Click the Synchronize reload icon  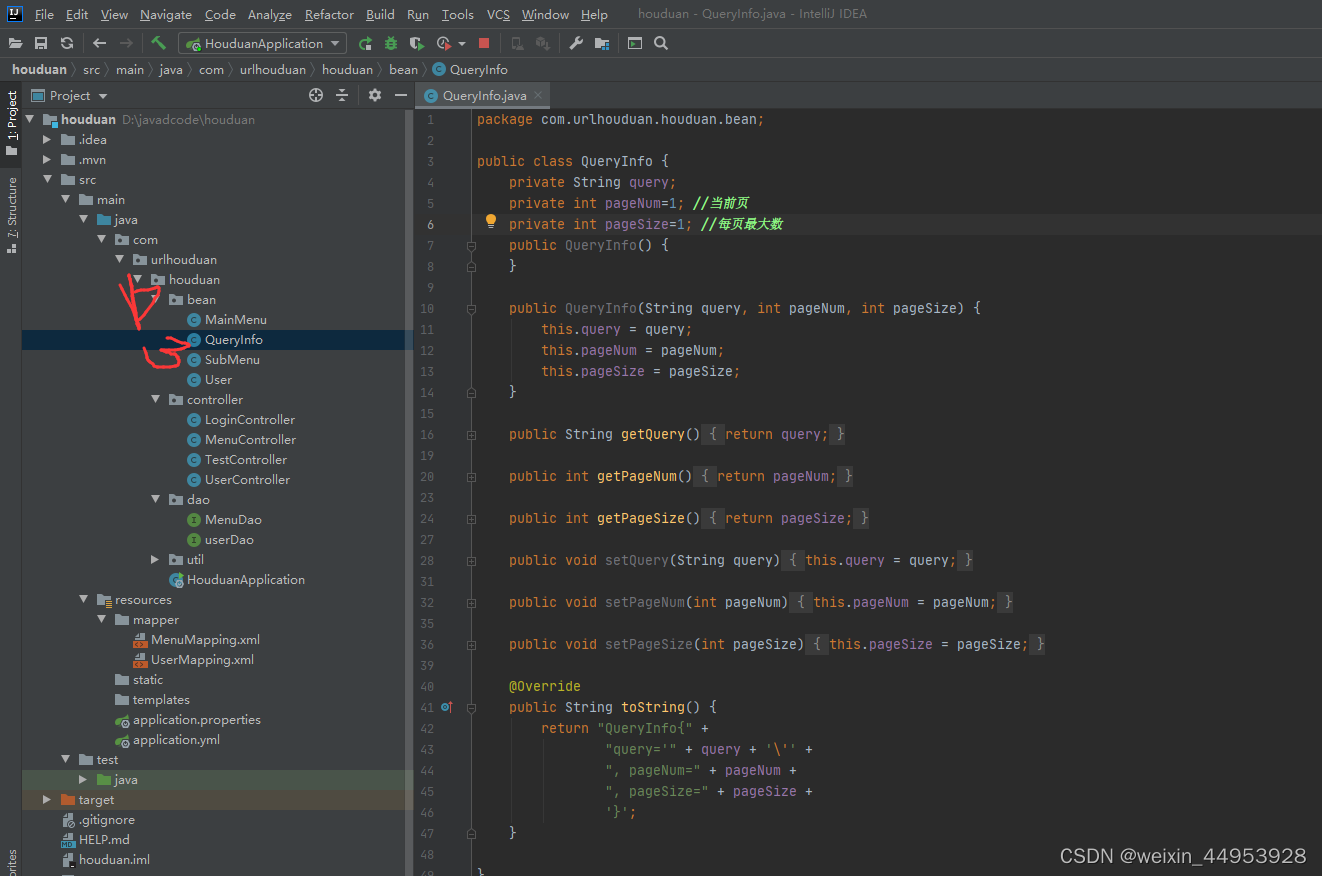click(67, 43)
